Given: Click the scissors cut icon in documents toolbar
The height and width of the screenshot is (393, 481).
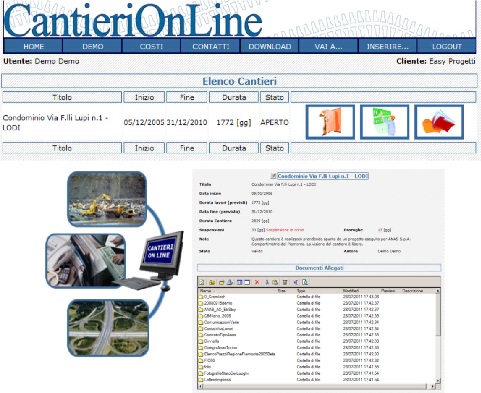Looking at the screenshot, I should pos(267,282).
